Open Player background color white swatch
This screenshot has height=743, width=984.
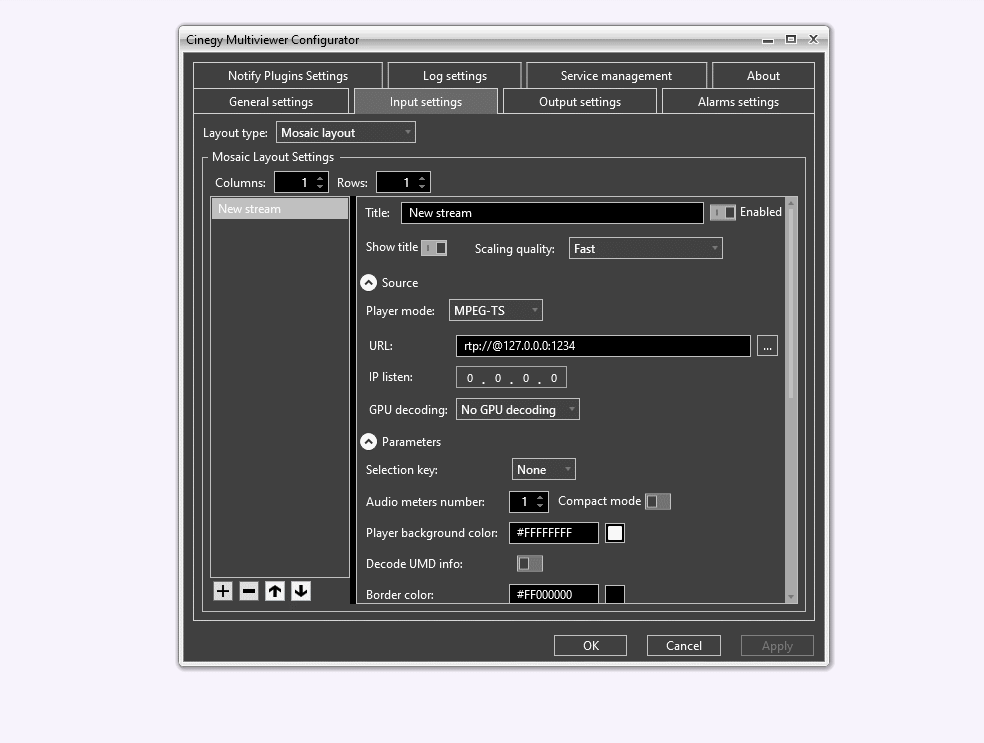[x=615, y=533]
